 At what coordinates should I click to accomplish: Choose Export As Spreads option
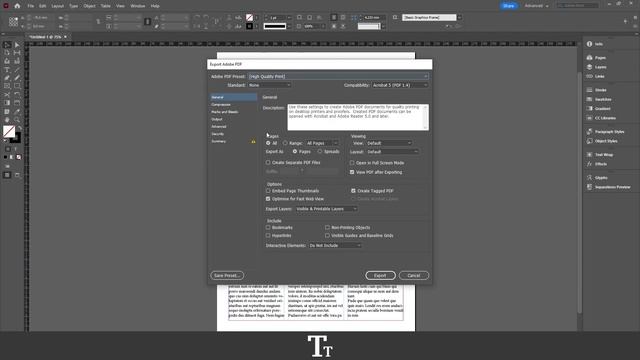click(x=320, y=151)
